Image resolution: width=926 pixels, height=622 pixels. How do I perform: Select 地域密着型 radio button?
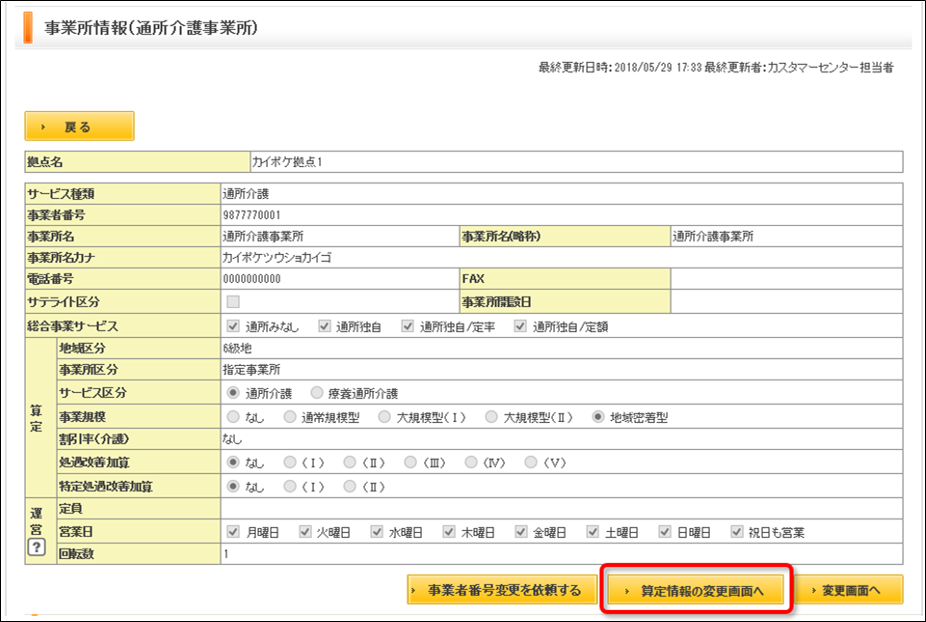598,417
